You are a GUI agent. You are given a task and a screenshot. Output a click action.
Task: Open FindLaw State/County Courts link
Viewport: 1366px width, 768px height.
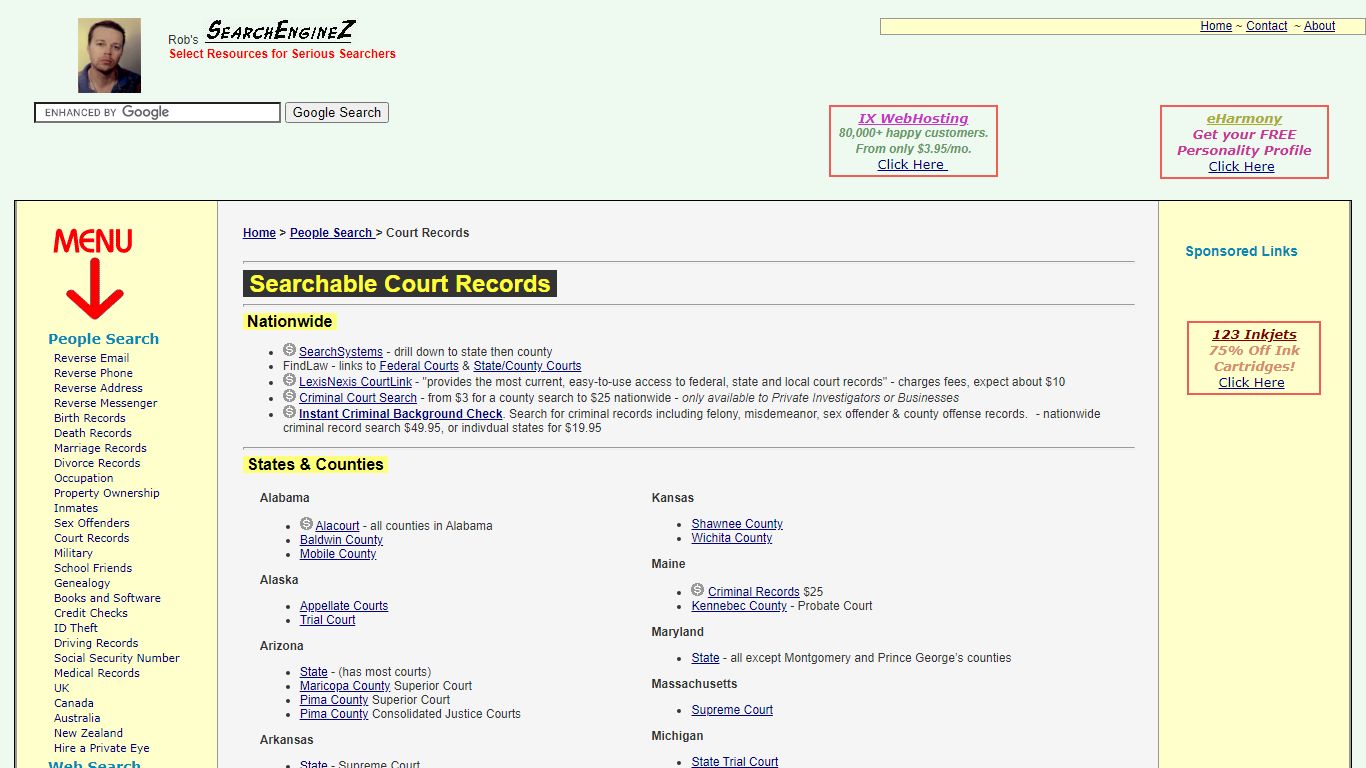pyautogui.click(x=527, y=366)
